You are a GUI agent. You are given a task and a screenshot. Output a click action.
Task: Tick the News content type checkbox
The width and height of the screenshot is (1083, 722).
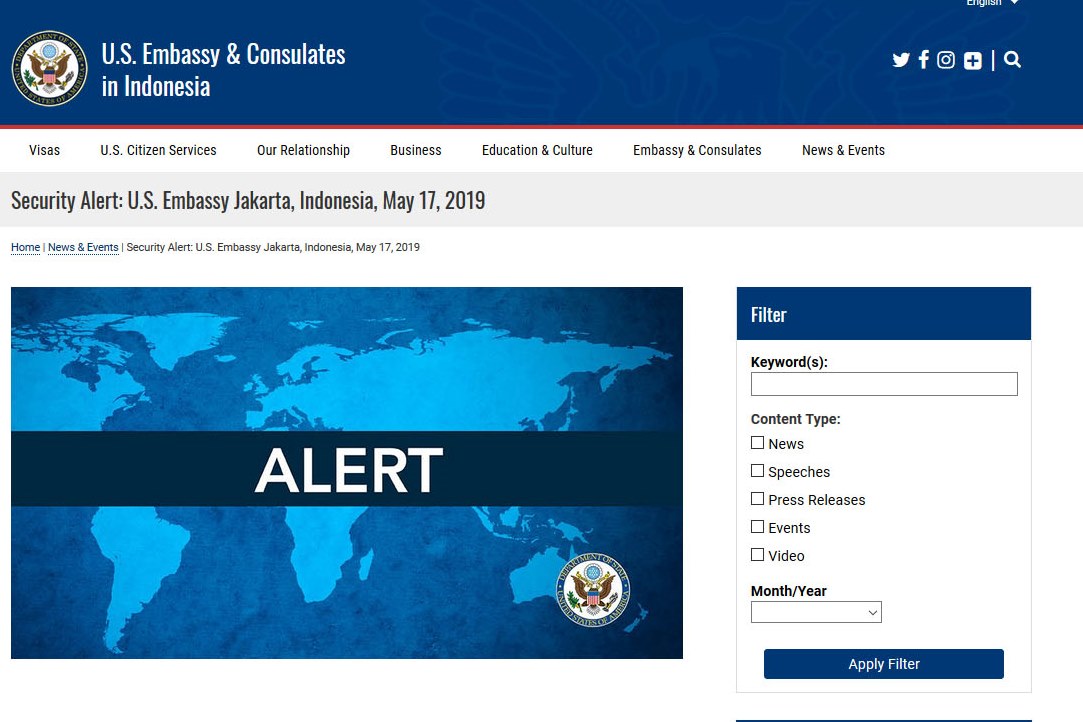[758, 443]
